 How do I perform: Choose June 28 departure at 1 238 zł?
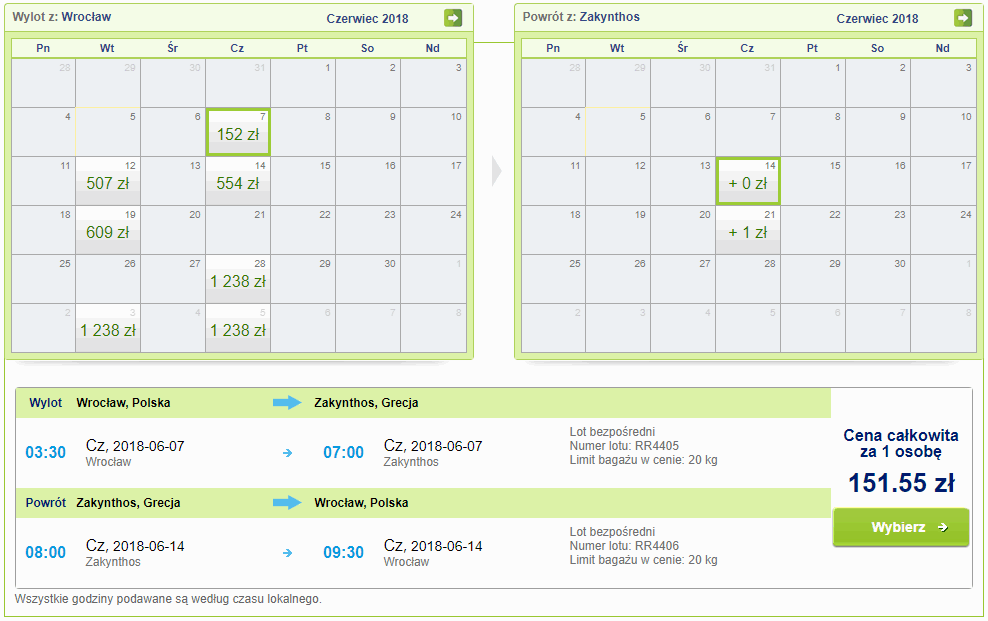pyautogui.click(x=238, y=280)
